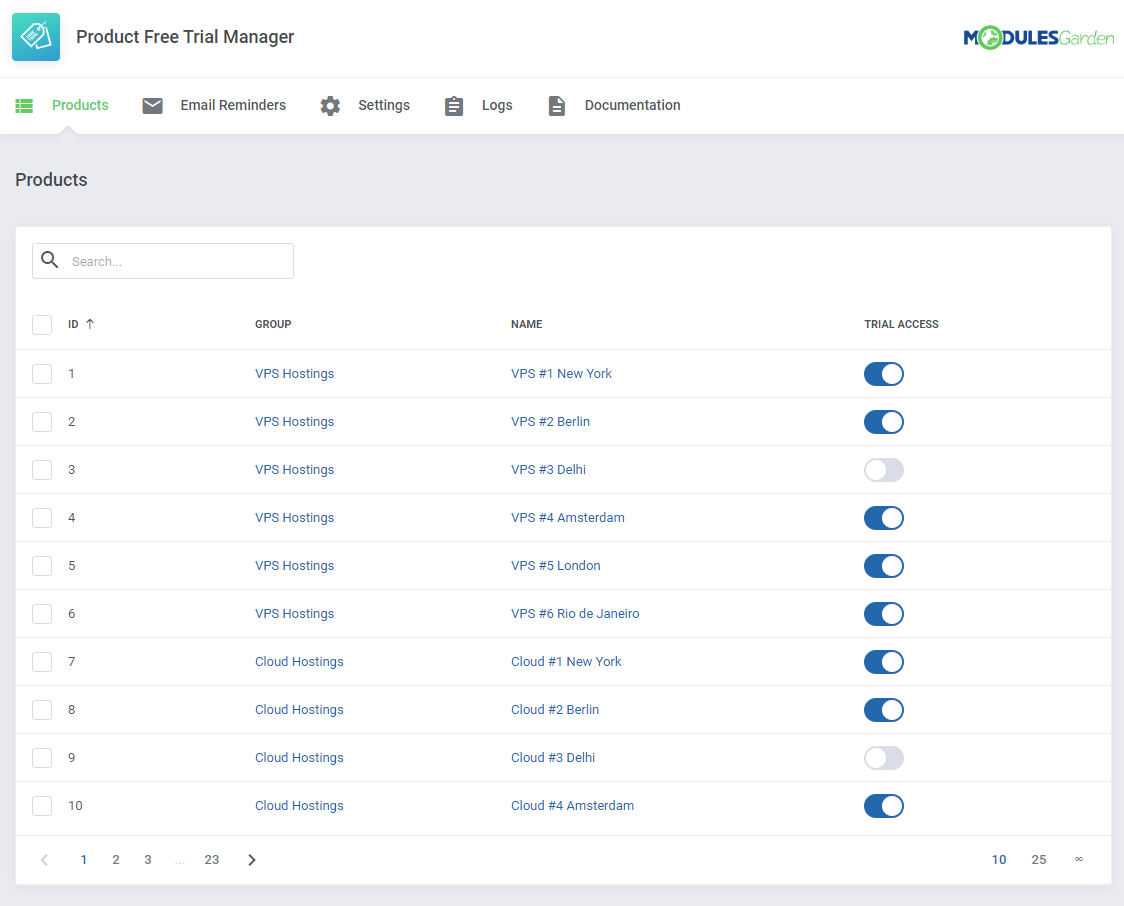Select checkbox for product ID 5
Screen dimensions: 1124x906
coord(42,566)
